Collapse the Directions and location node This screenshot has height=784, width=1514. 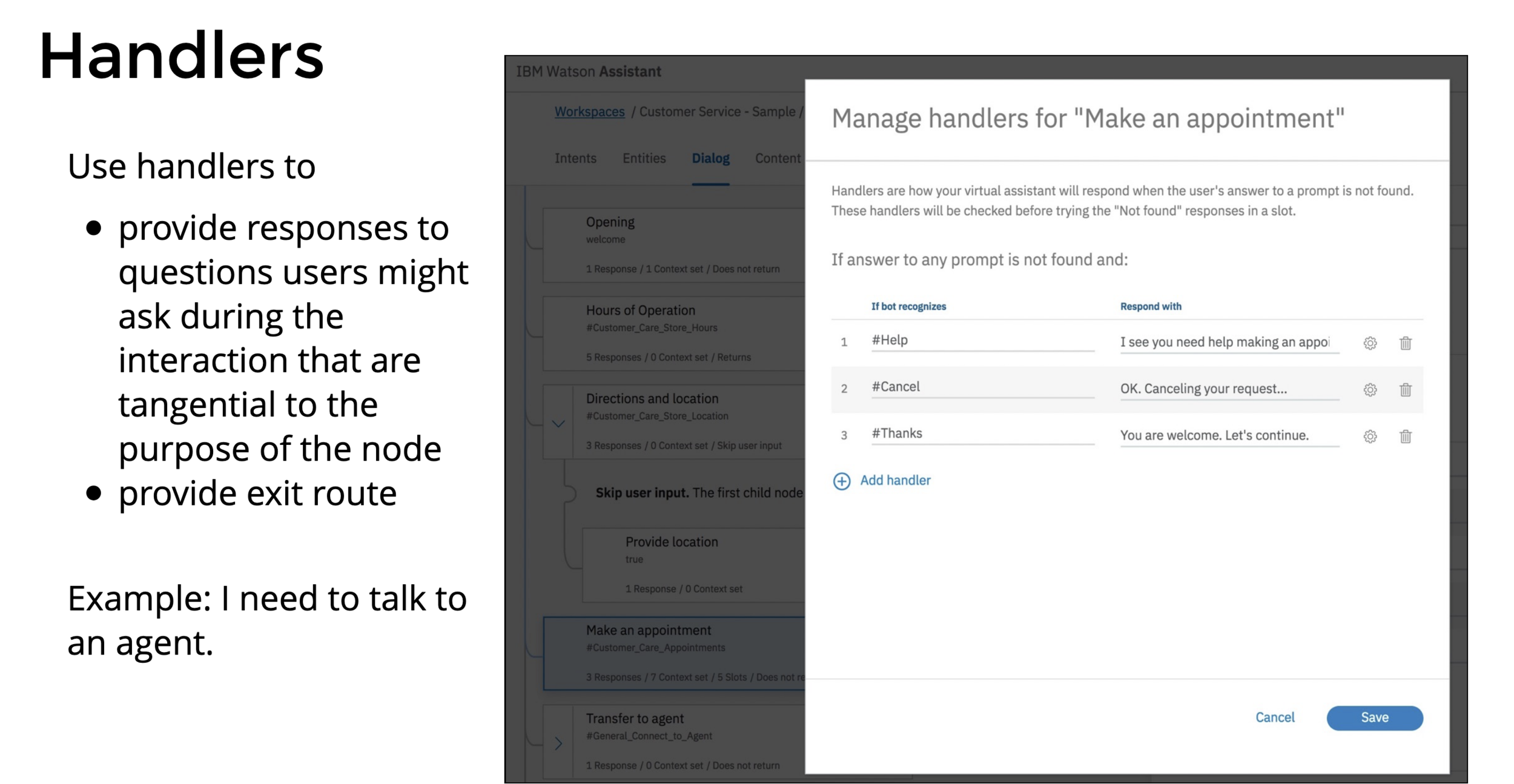coord(558,424)
